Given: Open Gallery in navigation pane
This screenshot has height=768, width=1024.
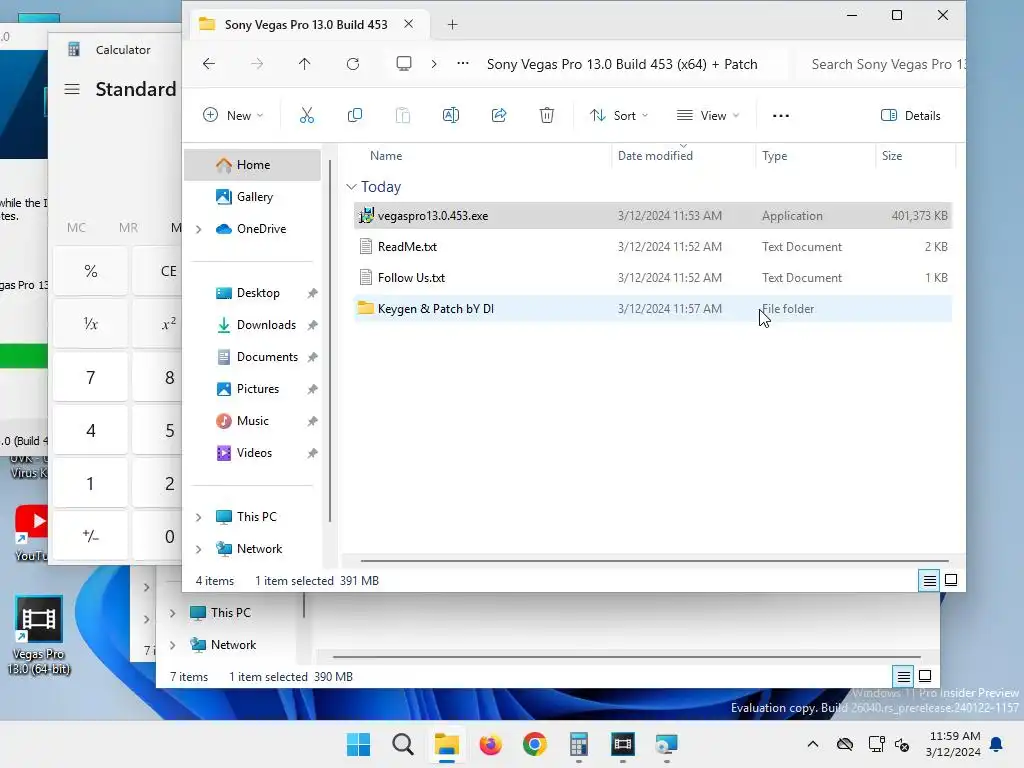Looking at the screenshot, I should coord(253,197).
